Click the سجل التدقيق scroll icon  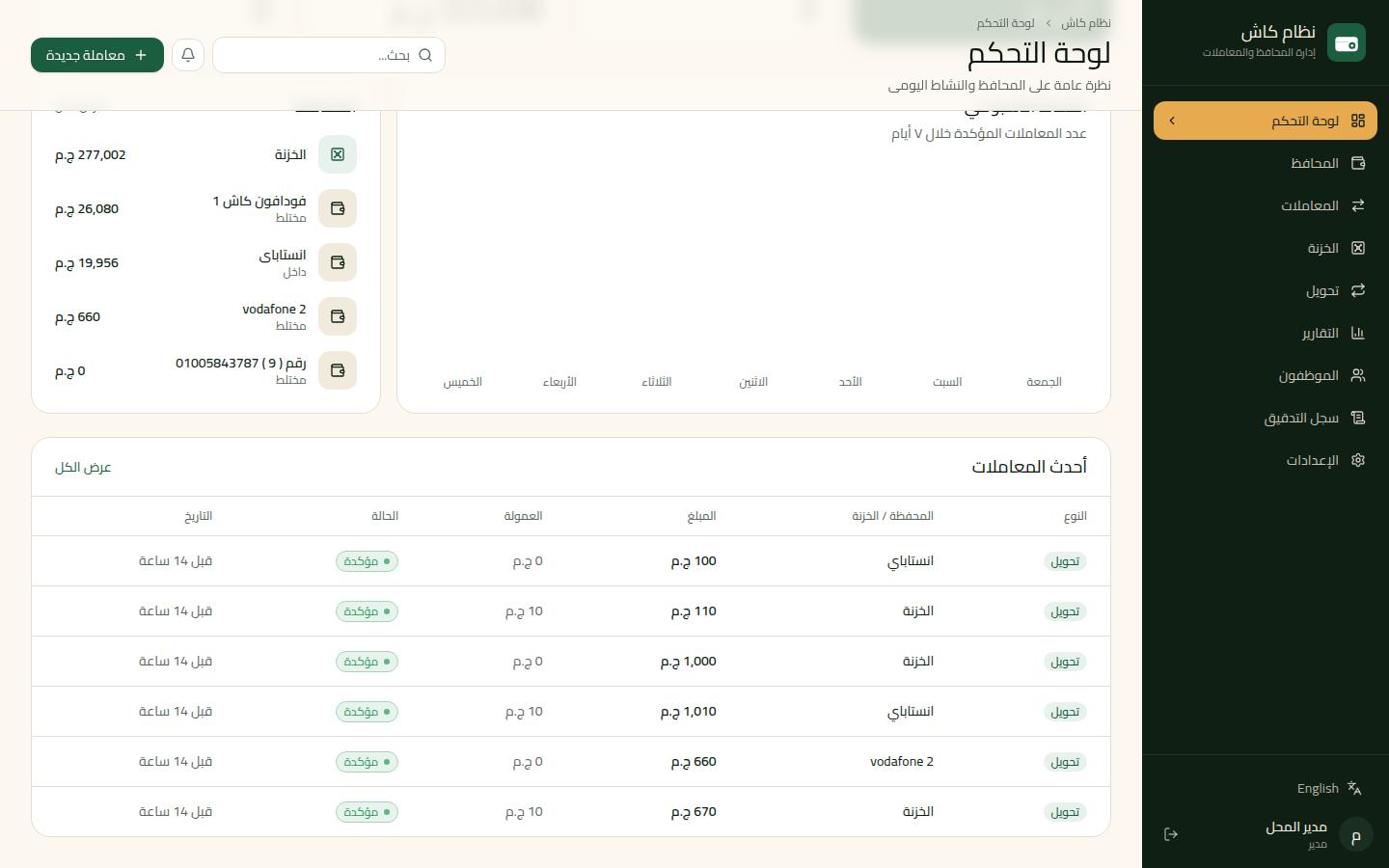coord(1358,418)
